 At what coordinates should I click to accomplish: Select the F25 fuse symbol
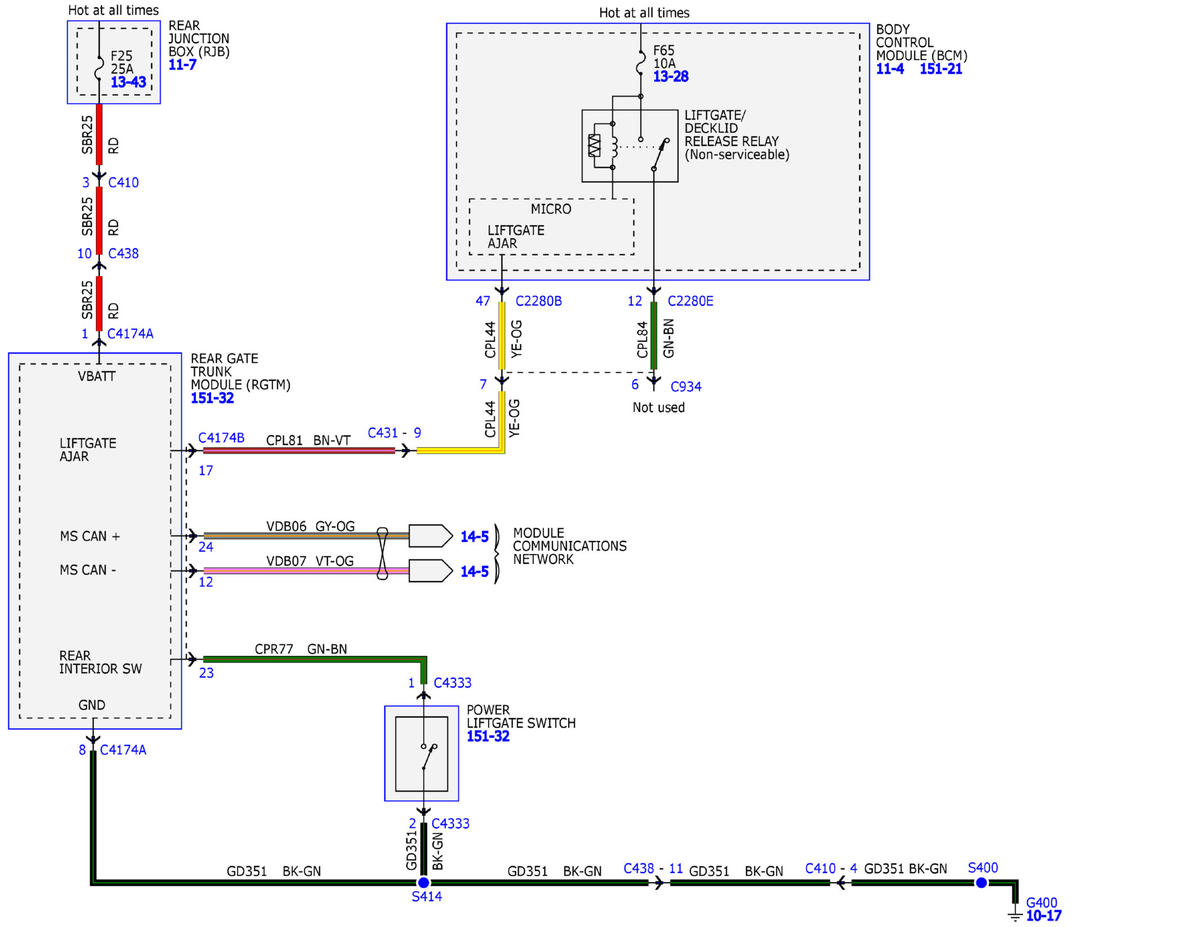point(99,69)
